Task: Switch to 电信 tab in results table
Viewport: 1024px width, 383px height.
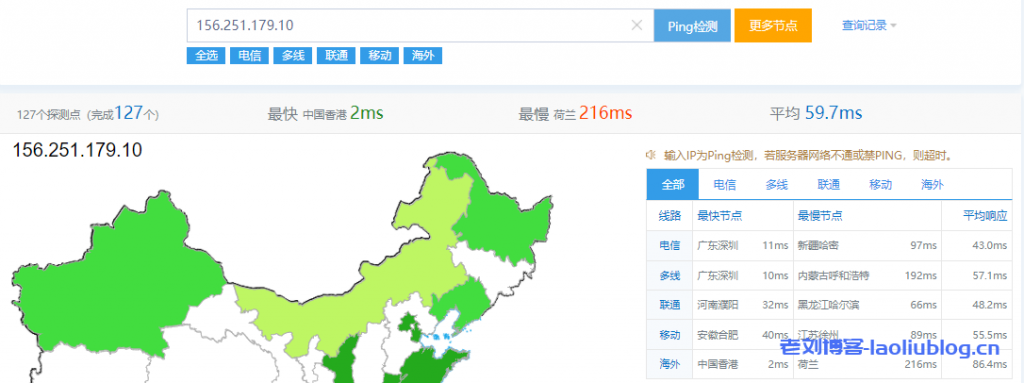Action: pyautogui.click(x=724, y=184)
